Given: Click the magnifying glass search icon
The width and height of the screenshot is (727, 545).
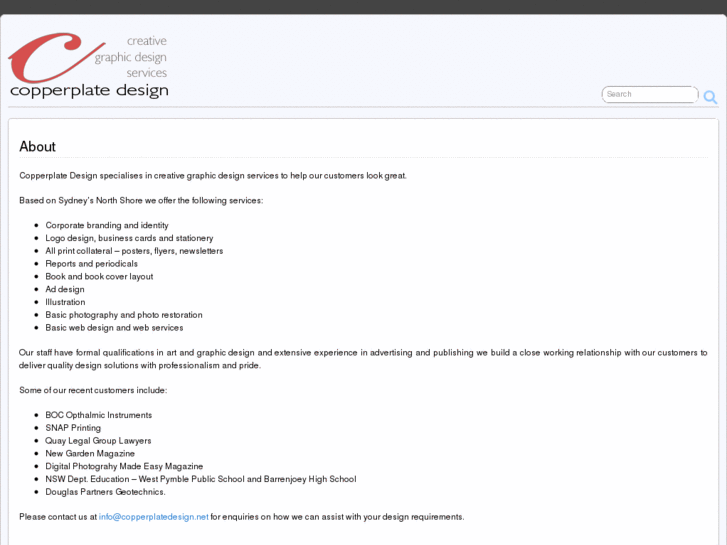Looking at the screenshot, I should 710,96.
